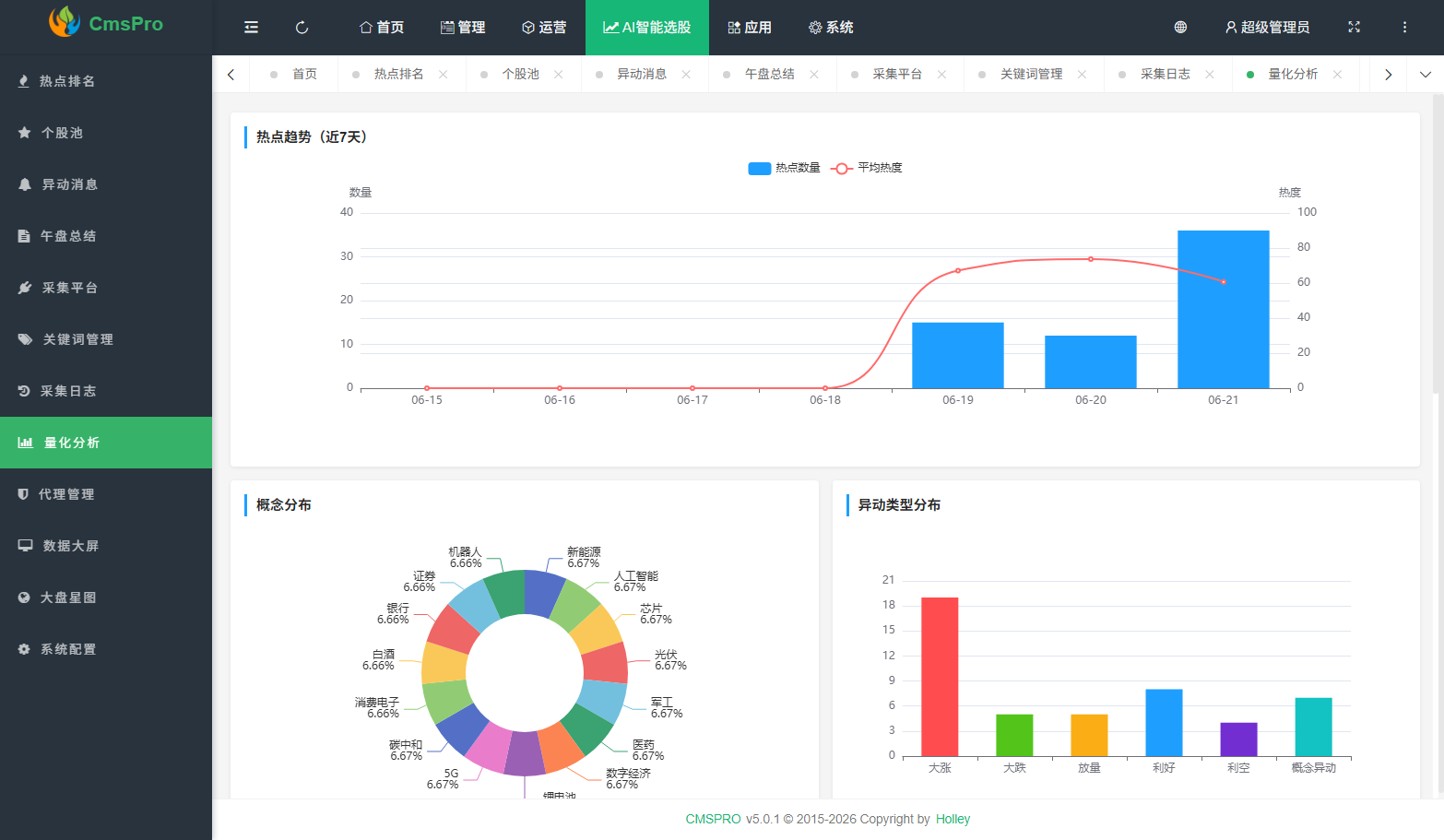The width and height of the screenshot is (1444, 840).
Task: Click the orange 放量 bar
Action: pyautogui.click(x=1089, y=735)
